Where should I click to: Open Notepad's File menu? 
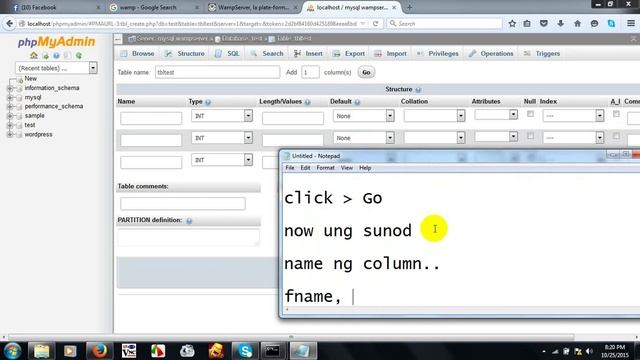pos(290,168)
